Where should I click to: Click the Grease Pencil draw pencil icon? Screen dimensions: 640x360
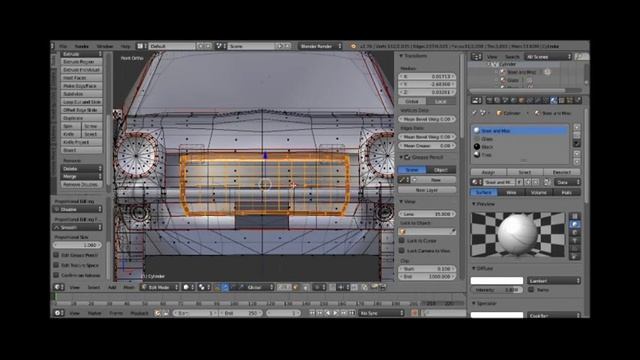pyautogui.click(x=402, y=180)
